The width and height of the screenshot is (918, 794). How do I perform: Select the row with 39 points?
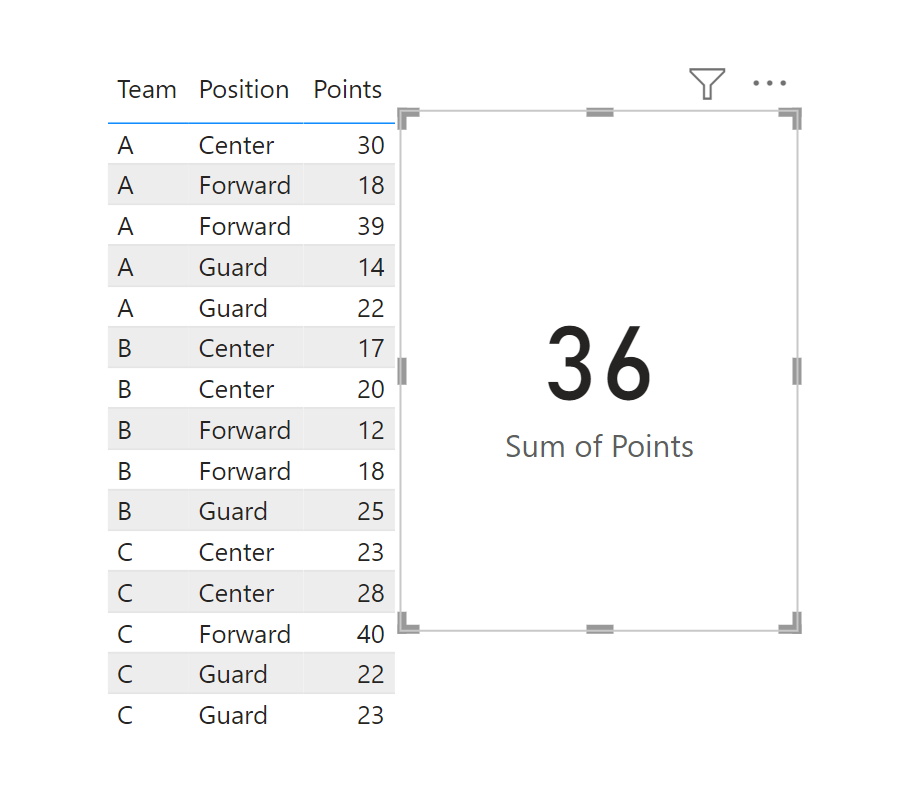point(251,226)
